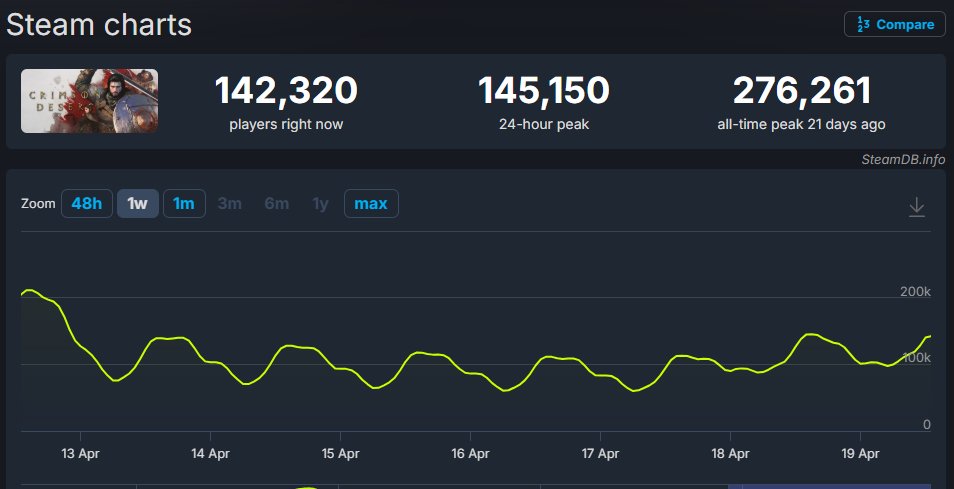Click the disabled 3m zoom option
The width and height of the screenshot is (954, 489).
pyautogui.click(x=229, y=203)
